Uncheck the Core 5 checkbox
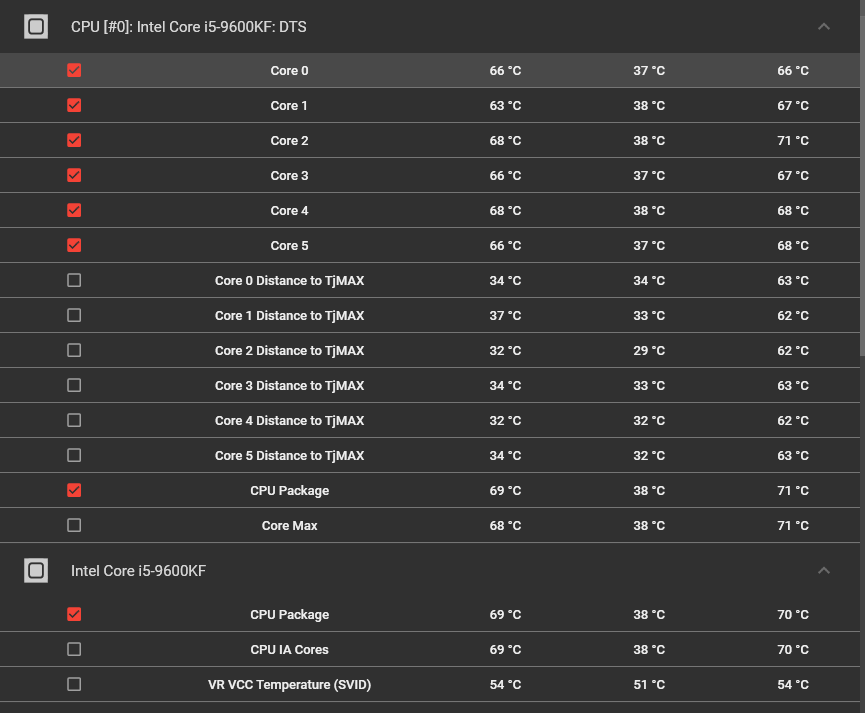This screenshot has height=713, width=865. tap(74, 246)
